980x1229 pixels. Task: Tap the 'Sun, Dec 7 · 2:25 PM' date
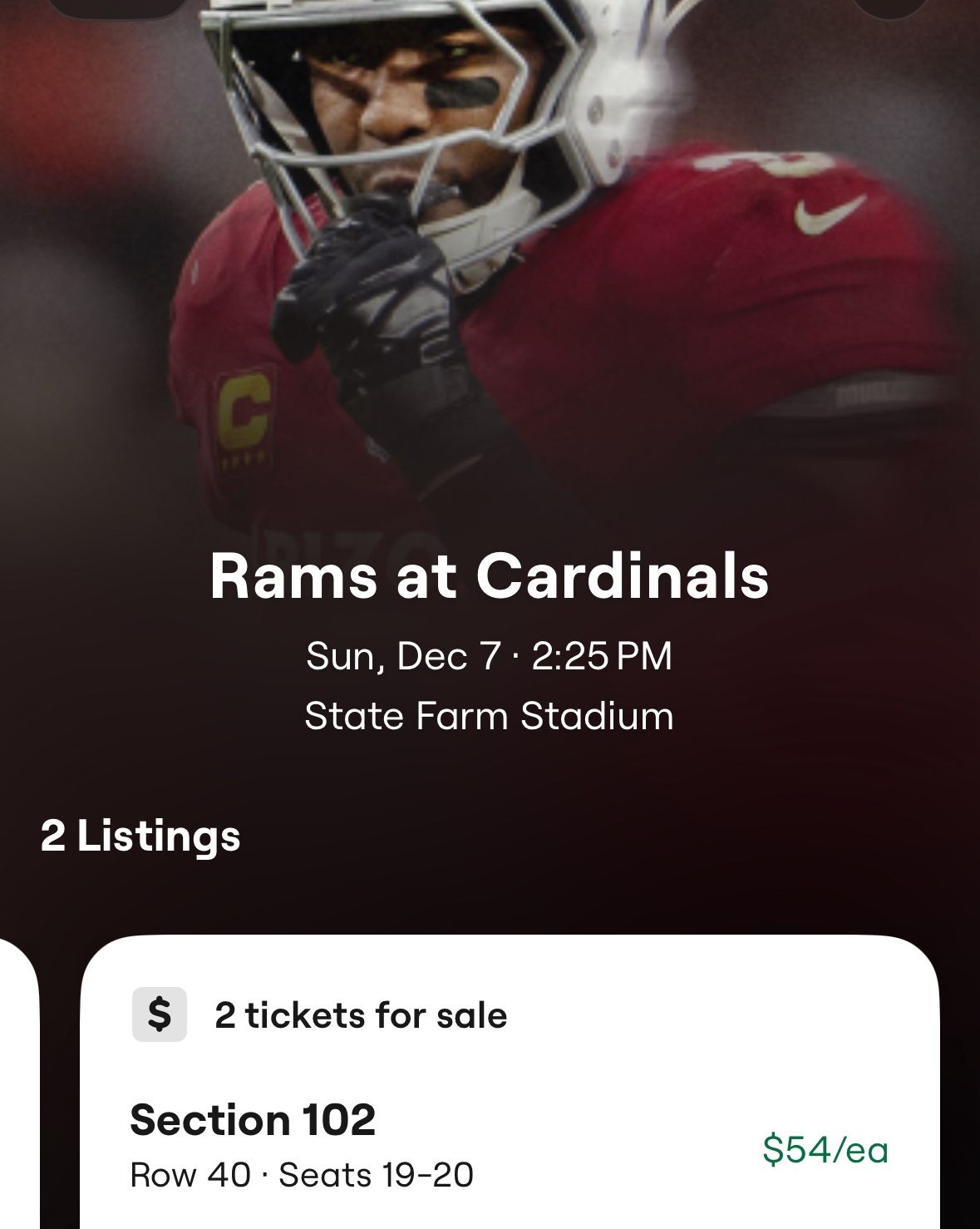(490, 657)
